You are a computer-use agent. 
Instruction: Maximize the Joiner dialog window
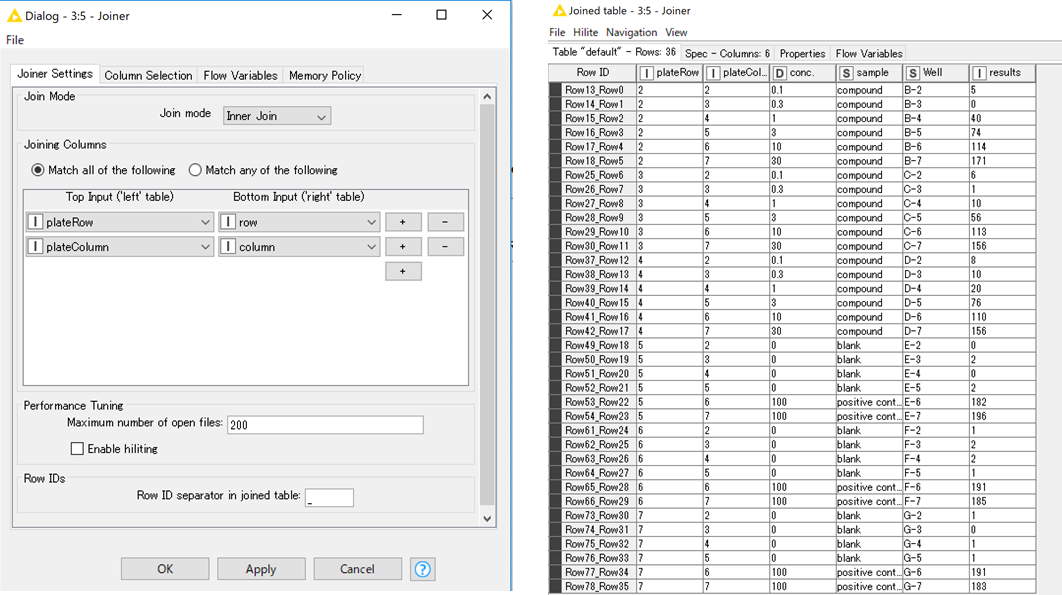point(442,15)
